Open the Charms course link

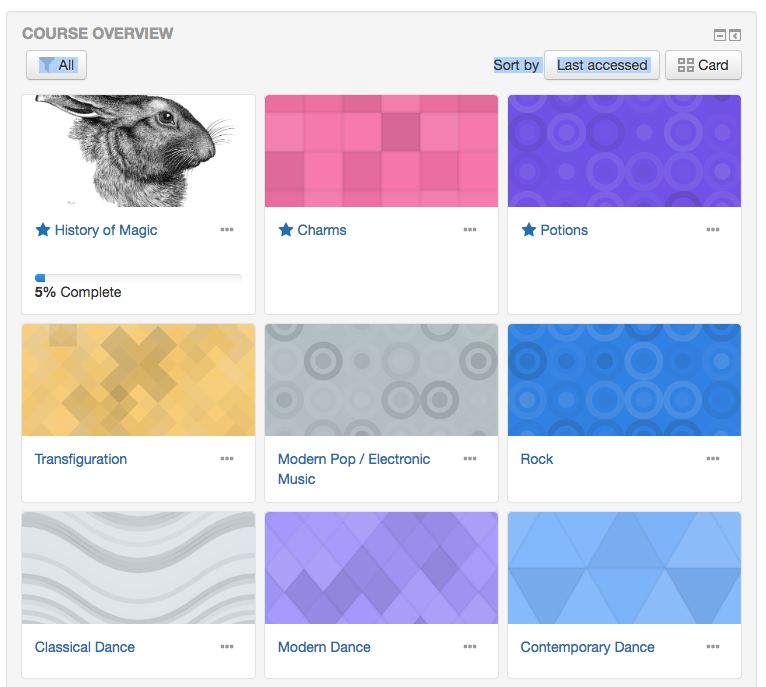tap(322, 230)
